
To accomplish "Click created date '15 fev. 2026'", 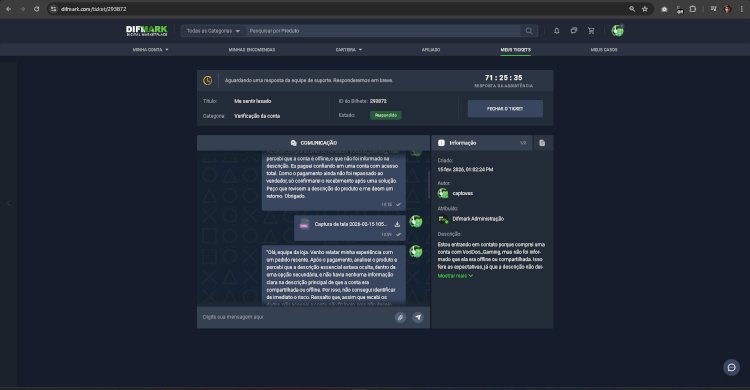I will 465,169.
